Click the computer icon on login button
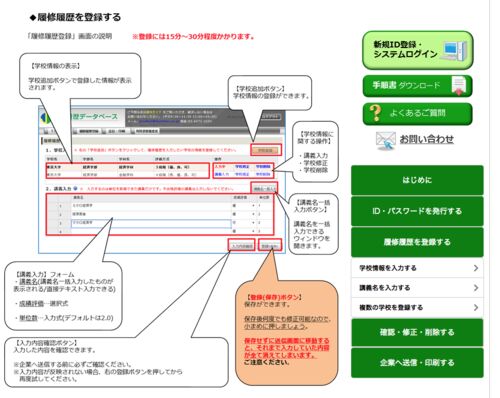This screenshot has width=500, height=398. coord(454,50)
